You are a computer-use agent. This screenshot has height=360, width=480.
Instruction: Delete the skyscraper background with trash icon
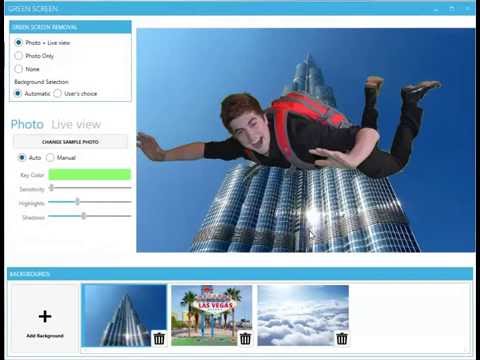tap(159, 338)
